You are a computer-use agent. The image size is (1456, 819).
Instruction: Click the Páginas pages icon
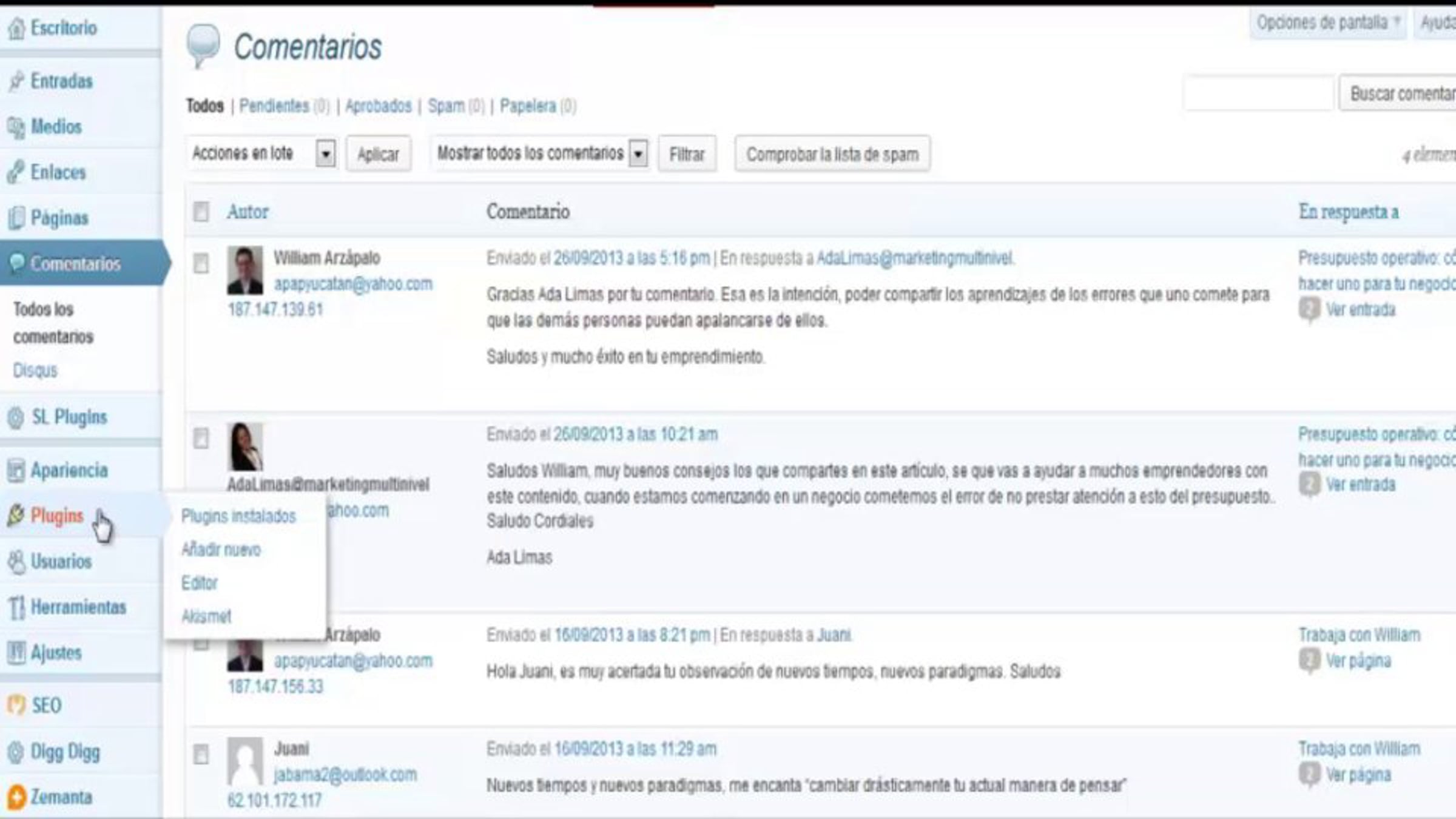coord(16,218)
